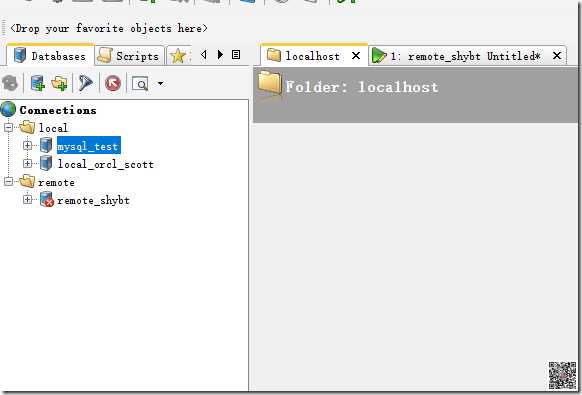
Task: Click the folder icon of the remote group
Action: tap(27, 182)
